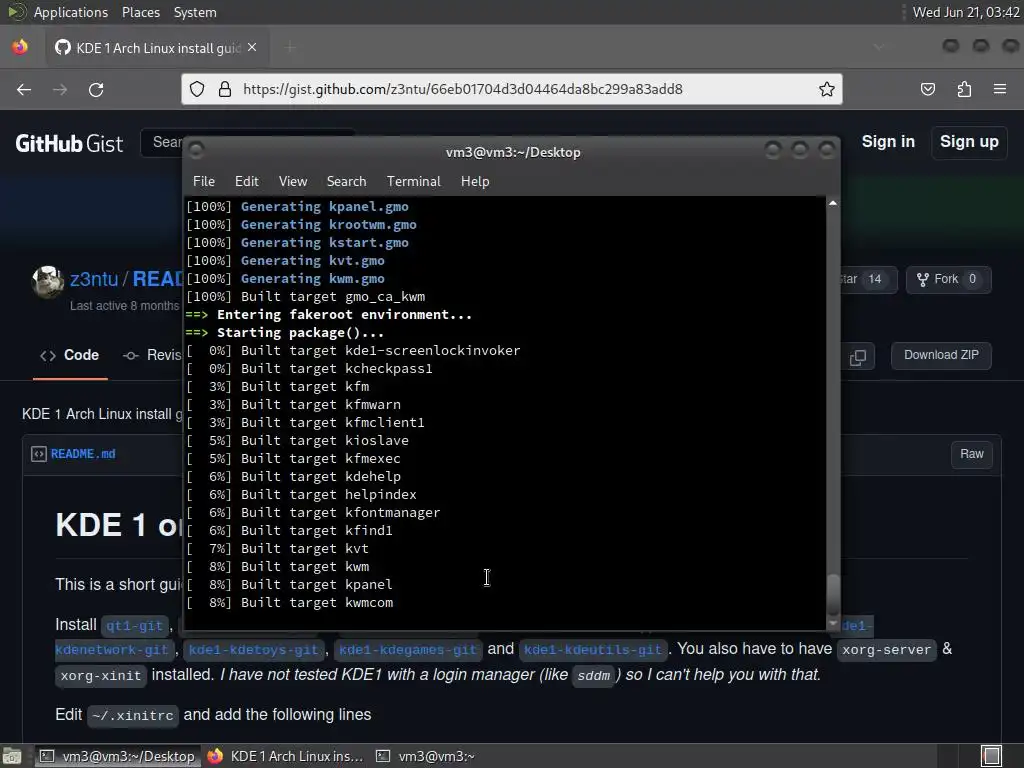Click Sign in on GitHub

(x=888, y=142)
